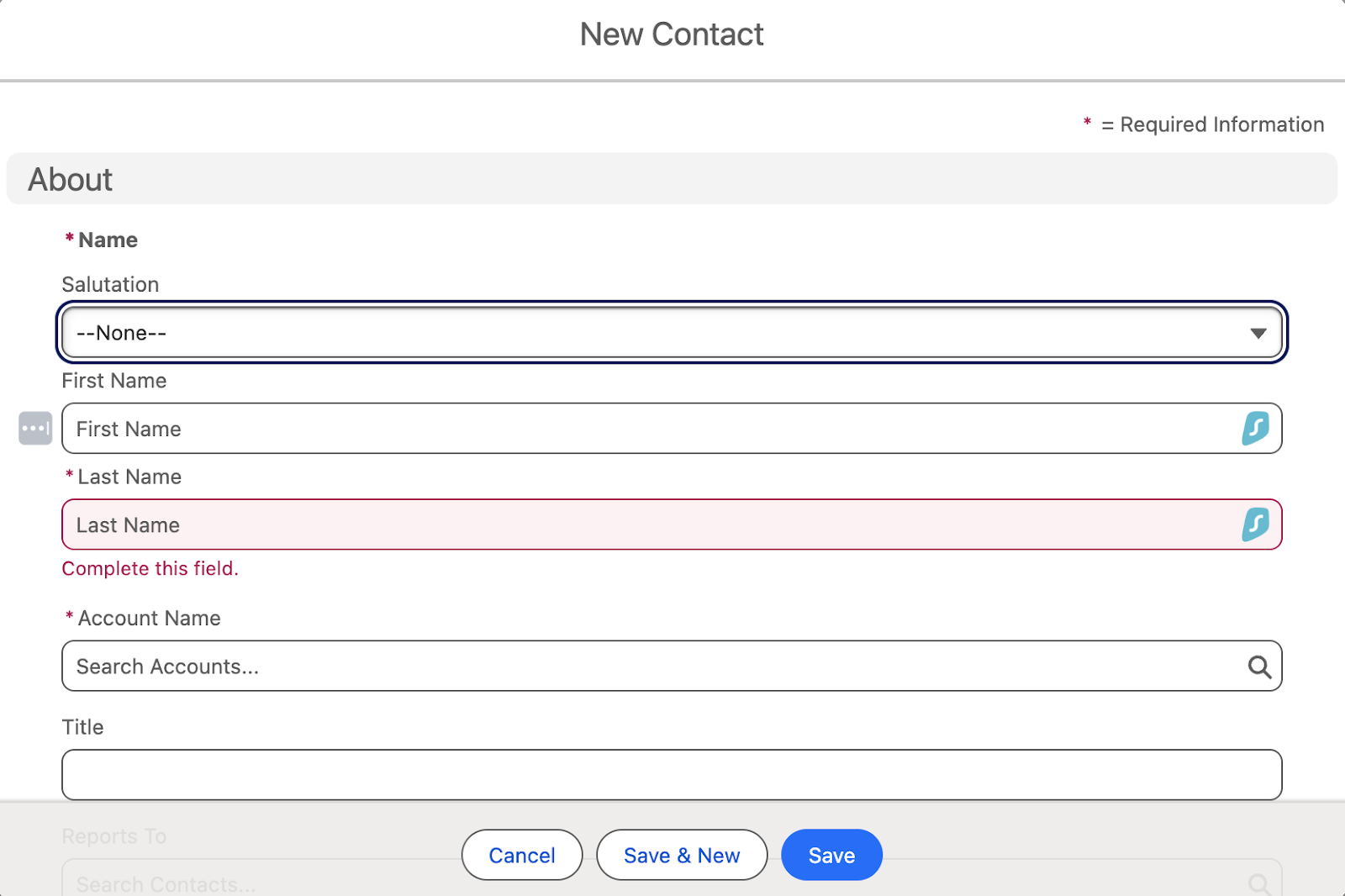
Task: Click the Complete this field error message
Action: point(150,568)
